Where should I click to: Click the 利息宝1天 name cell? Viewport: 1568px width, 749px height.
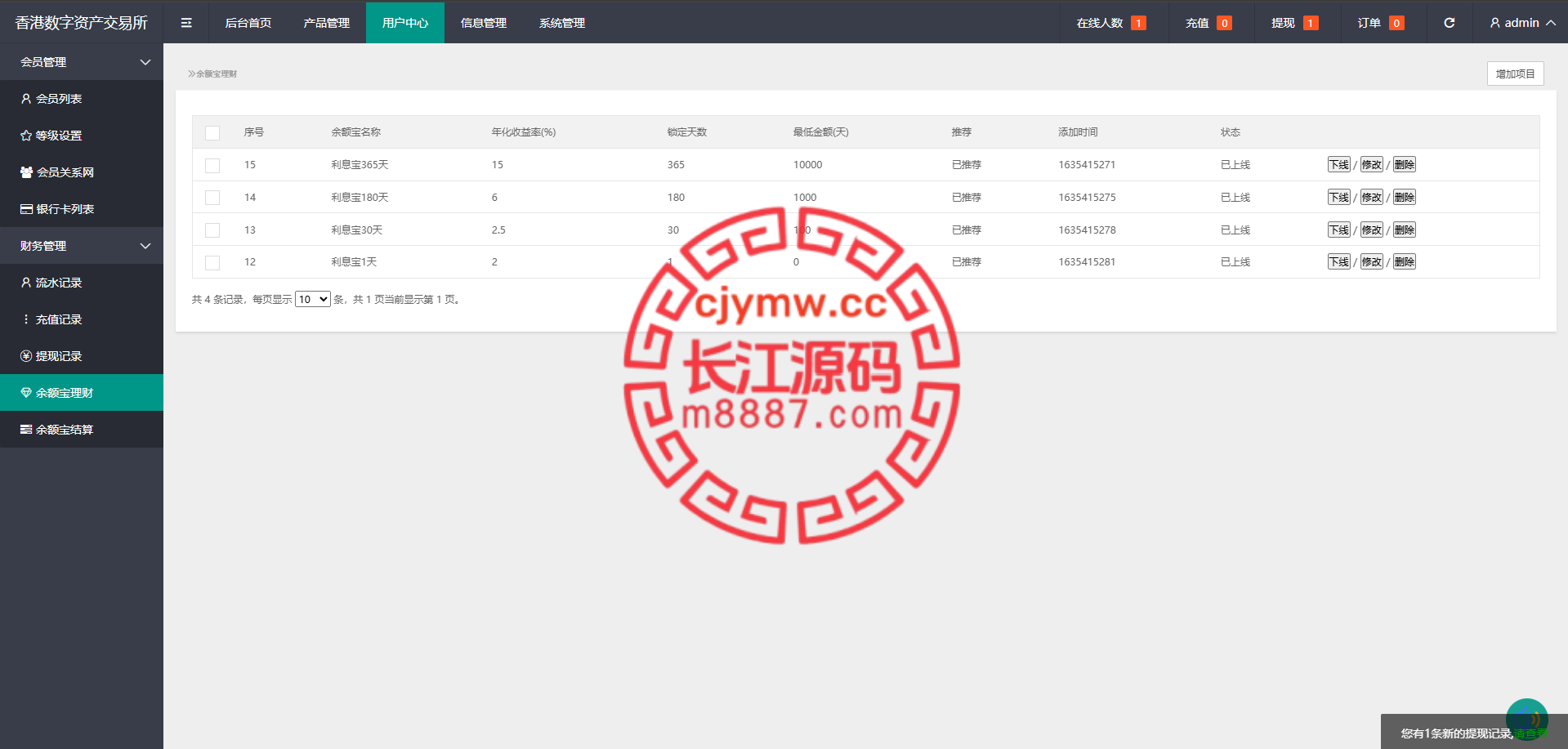pos(354,261)
